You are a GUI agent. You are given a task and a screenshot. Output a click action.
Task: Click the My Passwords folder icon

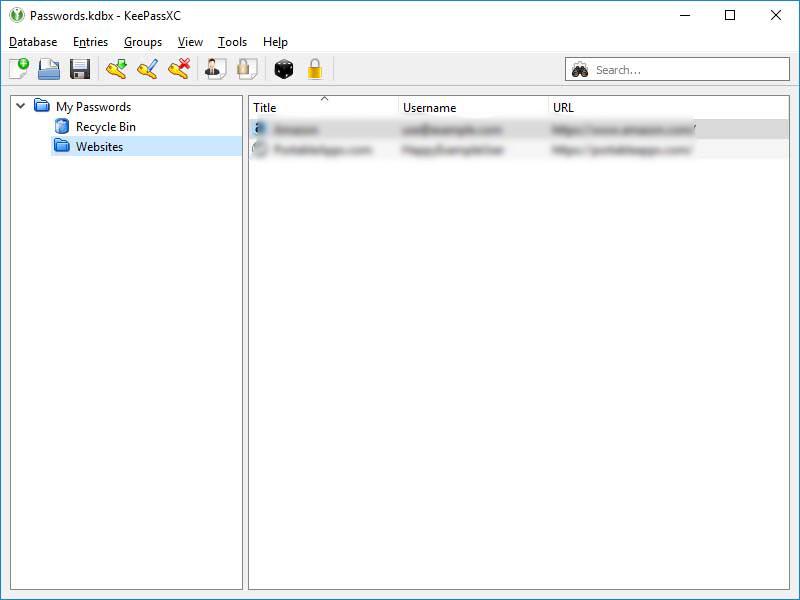point(41,106)
